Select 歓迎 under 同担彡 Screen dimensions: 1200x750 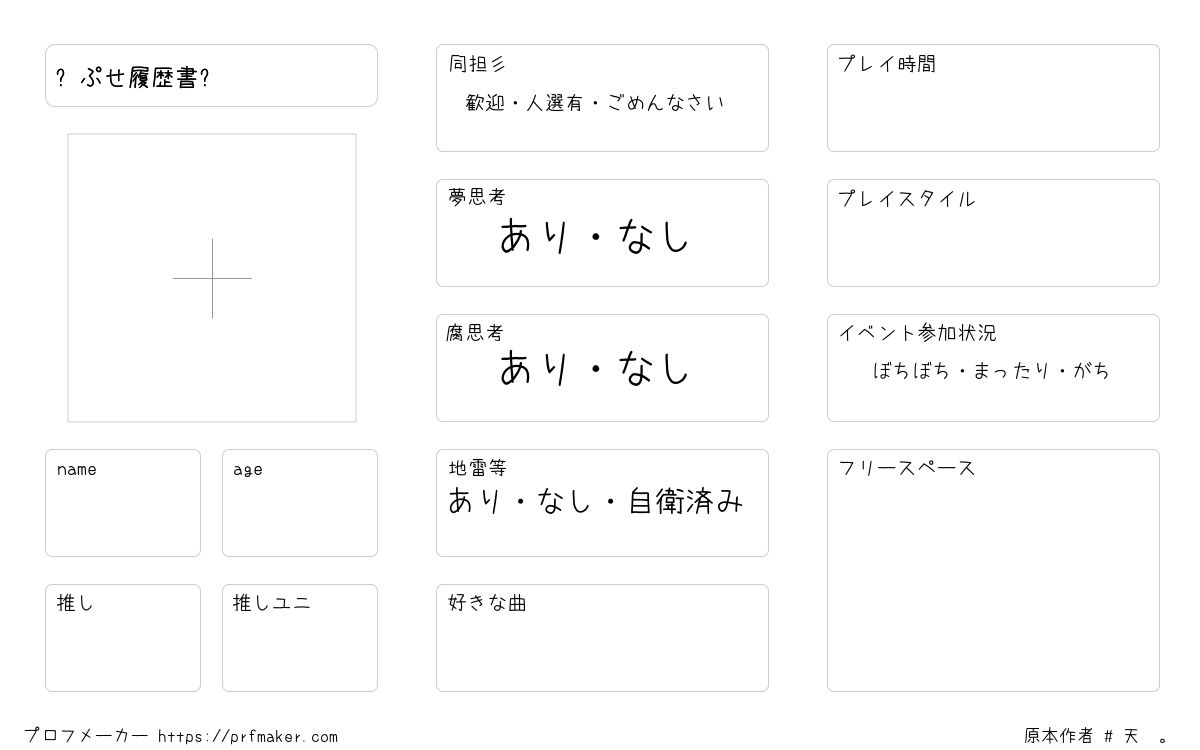point(485,103)
